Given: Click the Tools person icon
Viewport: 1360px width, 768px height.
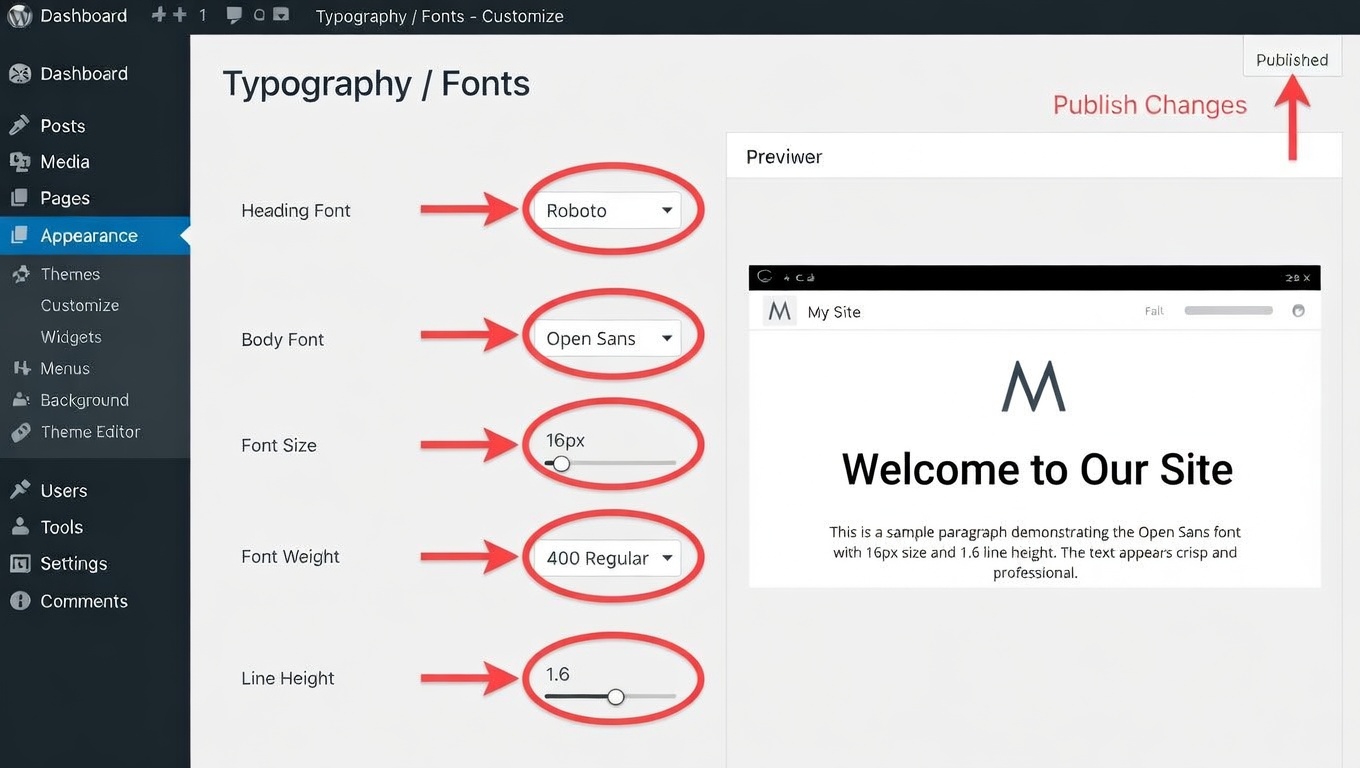Looking at the screenshot, I should coord(19,526).
